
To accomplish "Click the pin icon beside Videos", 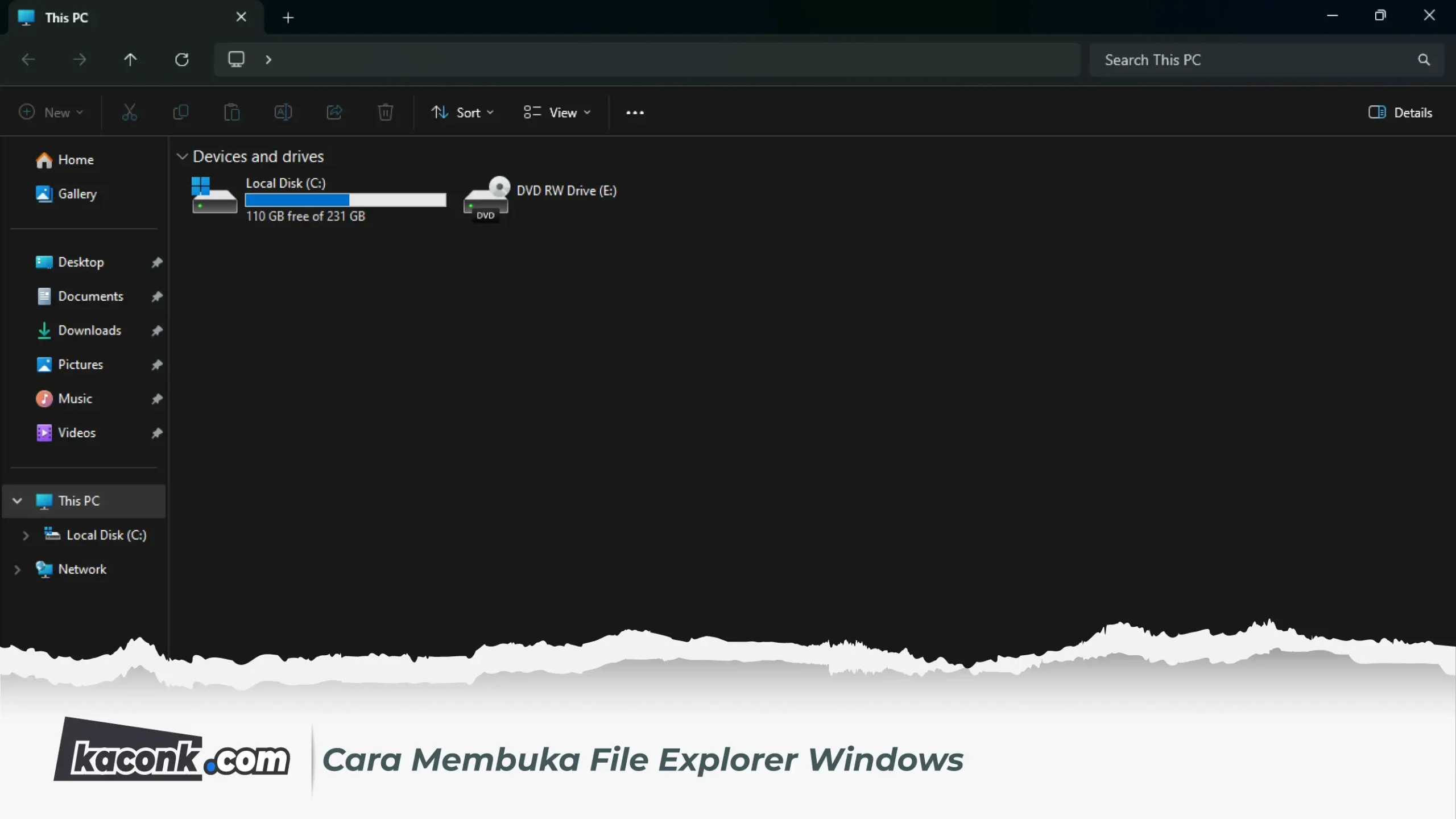I will coord(157,433).
